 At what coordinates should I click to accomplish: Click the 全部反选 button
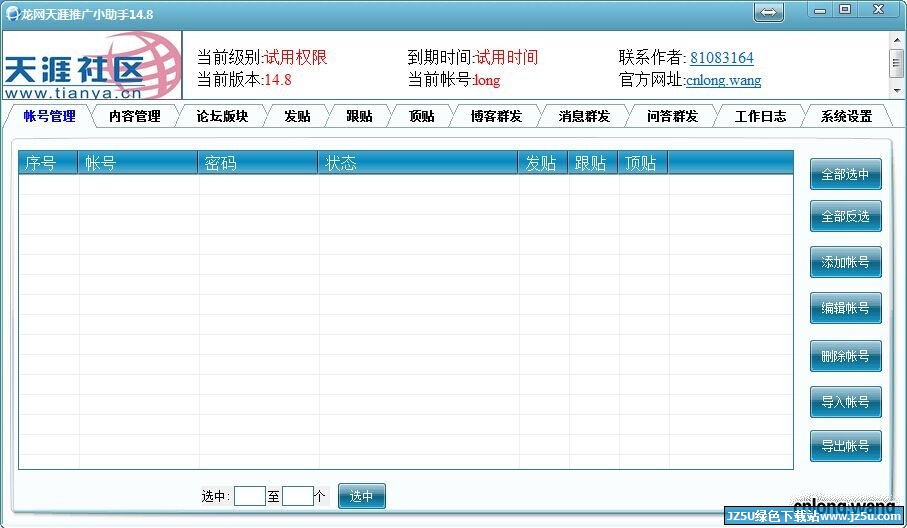[x=846, y=216]
